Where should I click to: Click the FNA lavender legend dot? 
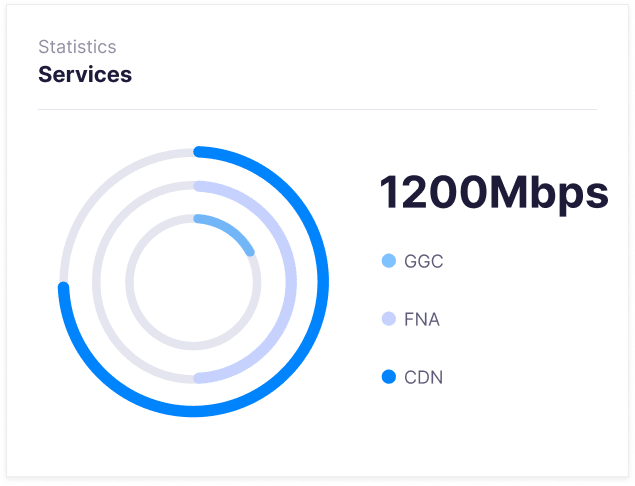(390, 320)
